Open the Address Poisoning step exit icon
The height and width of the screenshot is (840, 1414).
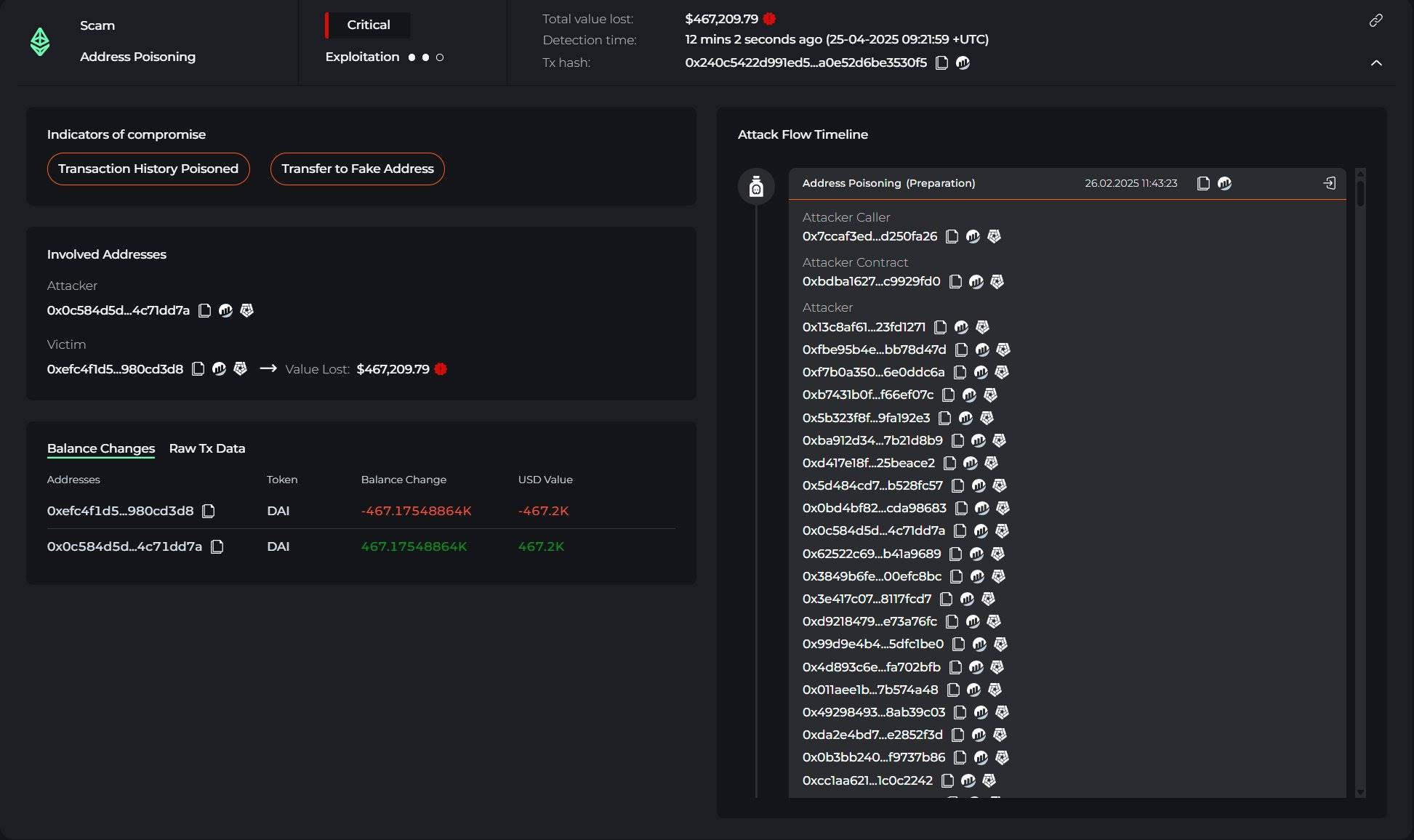click(1329, 183)
